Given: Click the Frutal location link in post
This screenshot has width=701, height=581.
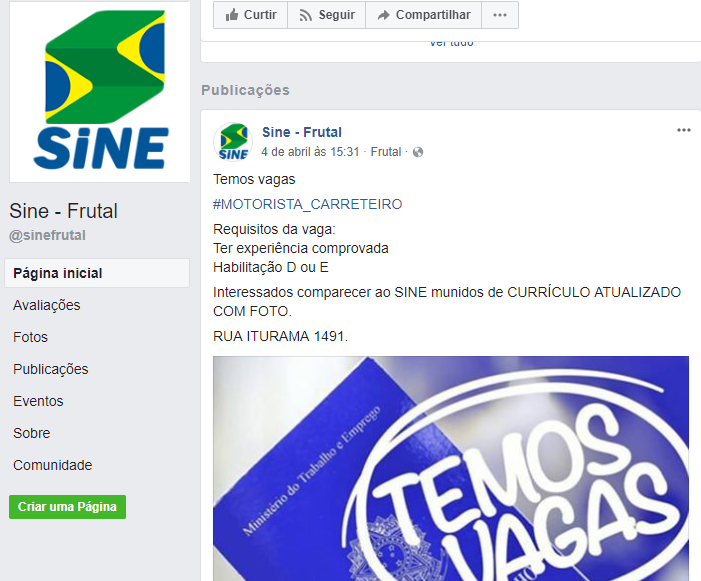Looking at the screenshot, I should click(386, 152).
